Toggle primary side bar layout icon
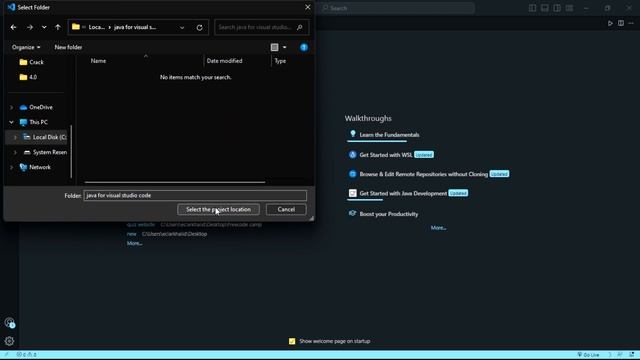Screen dimensions: 640x360 coord(532,8)
